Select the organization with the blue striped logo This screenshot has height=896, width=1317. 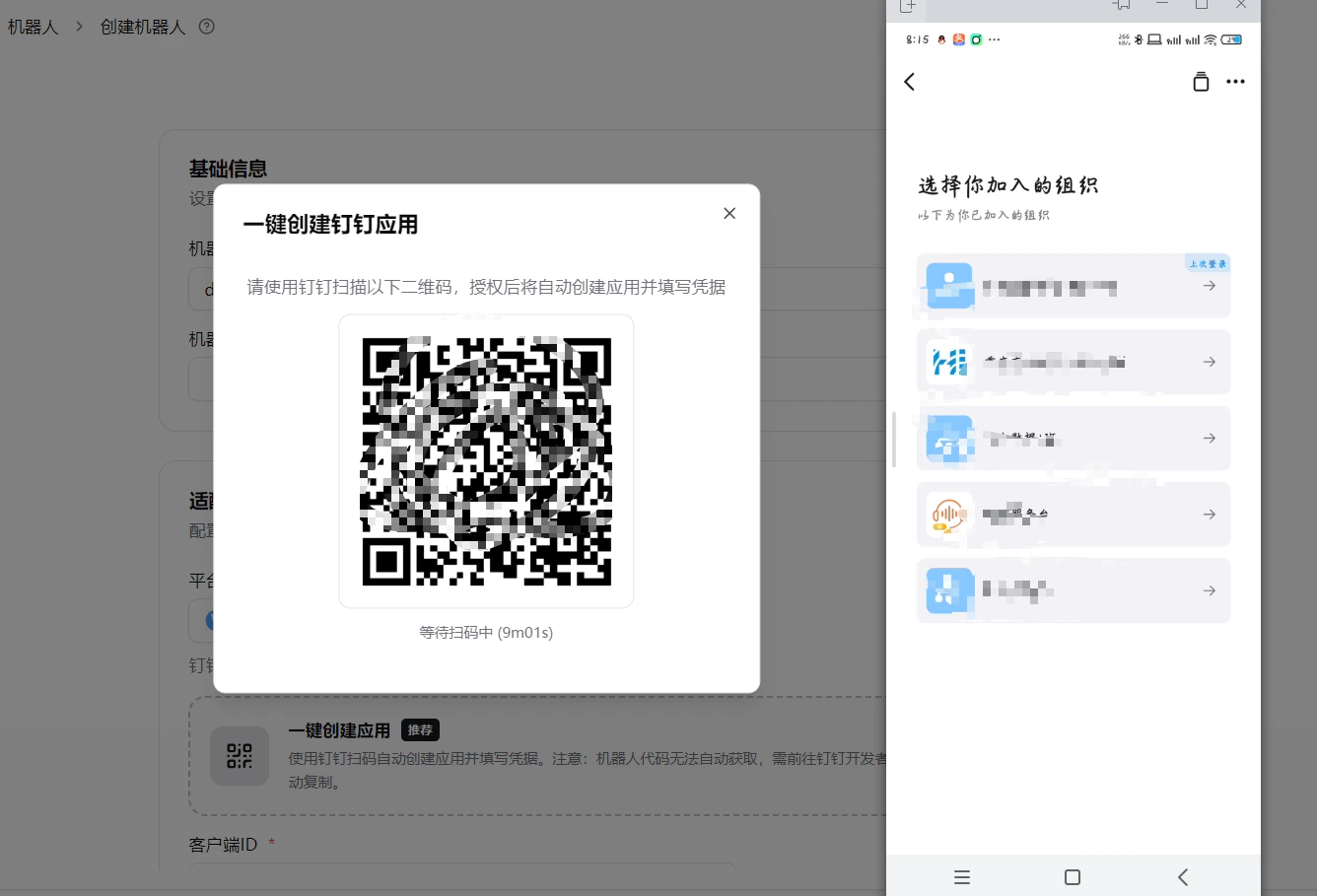1074,362
